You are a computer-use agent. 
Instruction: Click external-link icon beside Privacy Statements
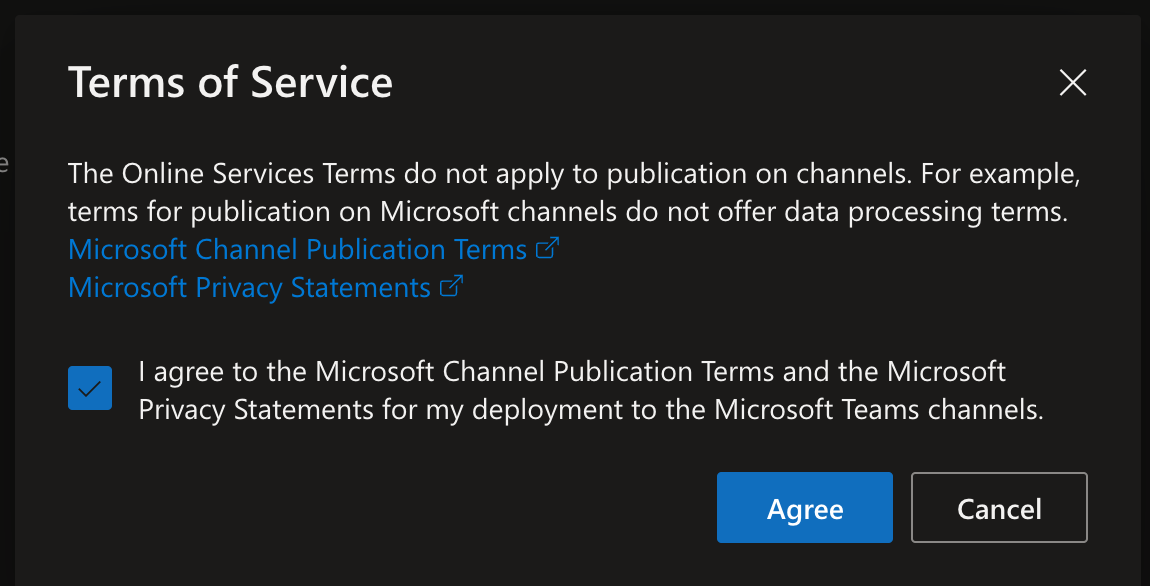point(452,288)
